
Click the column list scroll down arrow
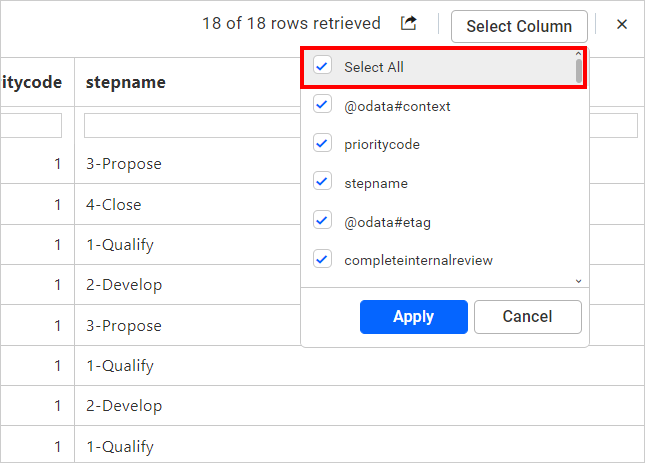click(x=578, y=281)
